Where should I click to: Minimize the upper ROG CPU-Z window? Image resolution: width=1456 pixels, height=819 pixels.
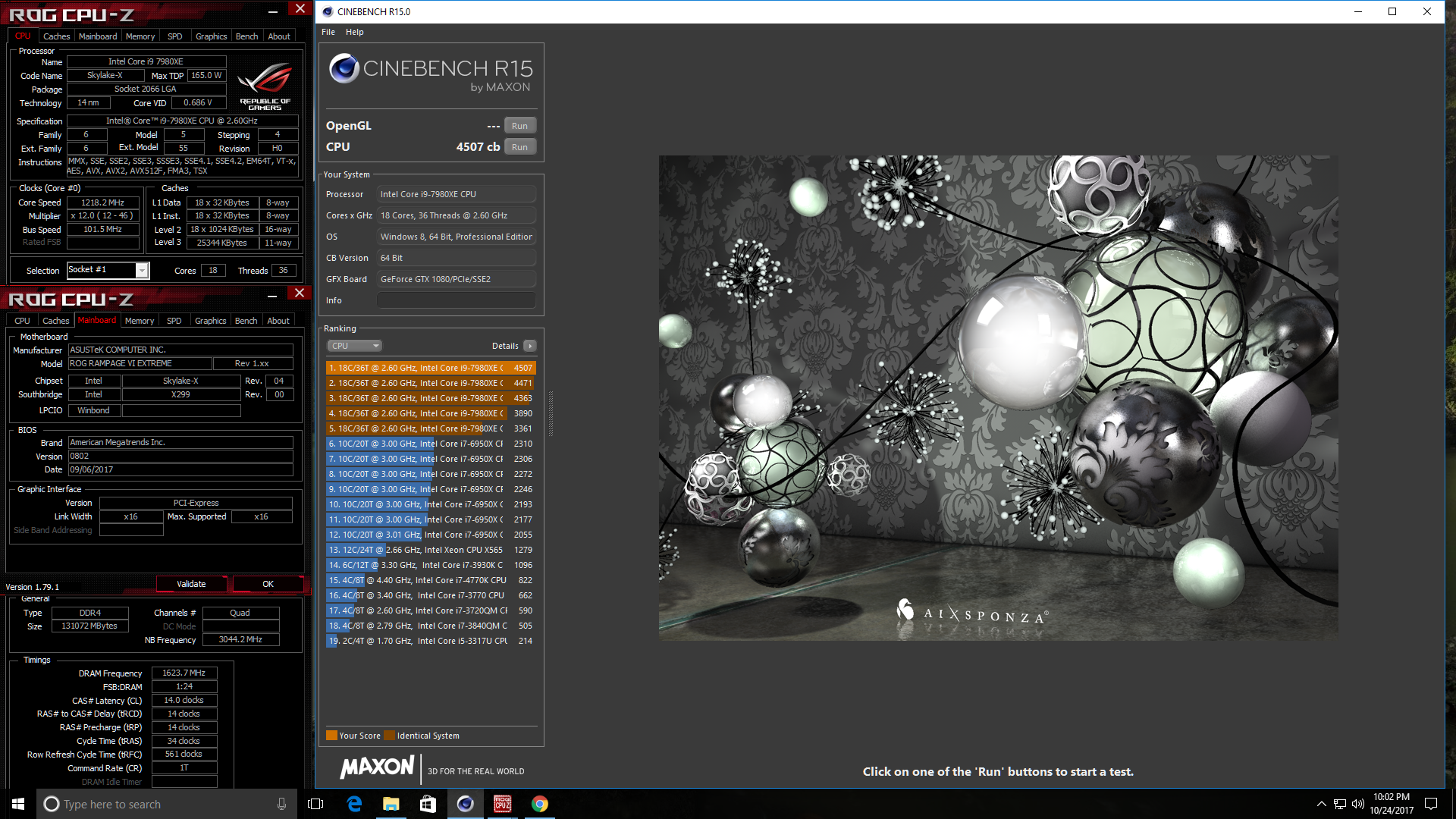273,11
